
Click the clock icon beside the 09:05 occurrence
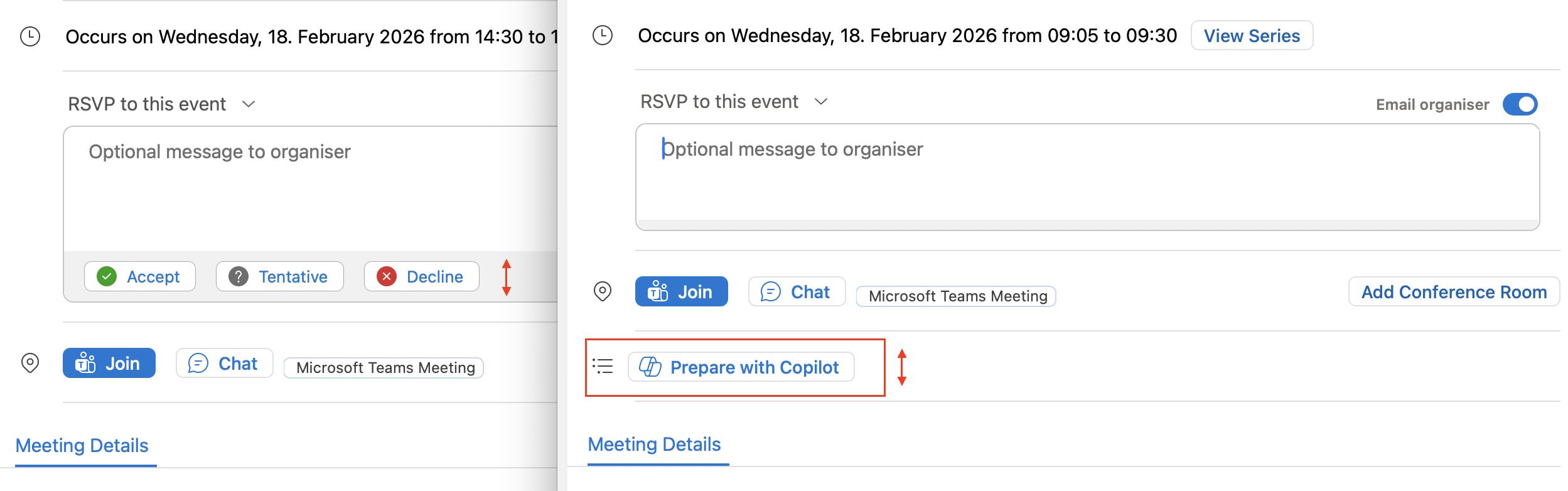click(603, 36)
